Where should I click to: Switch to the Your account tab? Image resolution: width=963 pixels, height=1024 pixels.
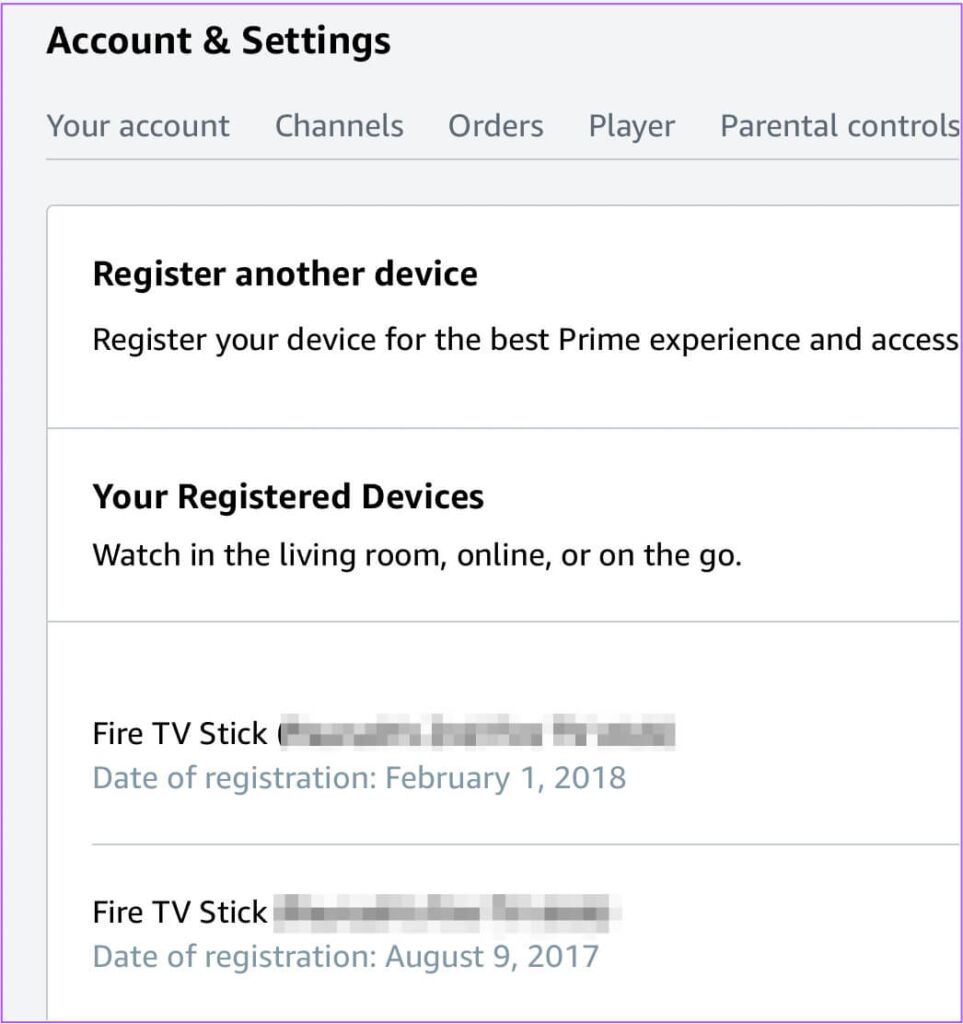[138, 125]
